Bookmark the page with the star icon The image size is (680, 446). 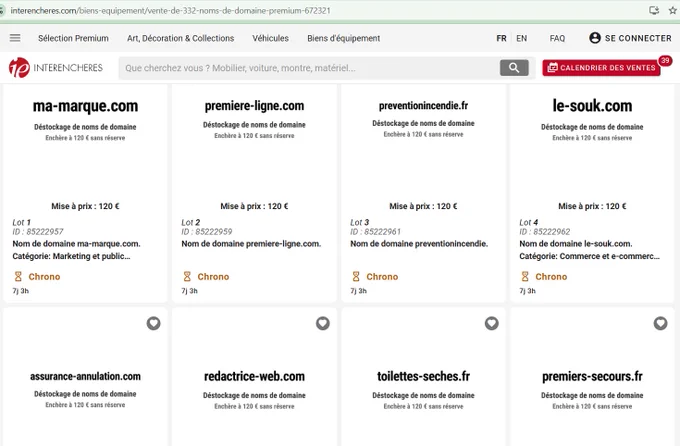coord(672,10)
